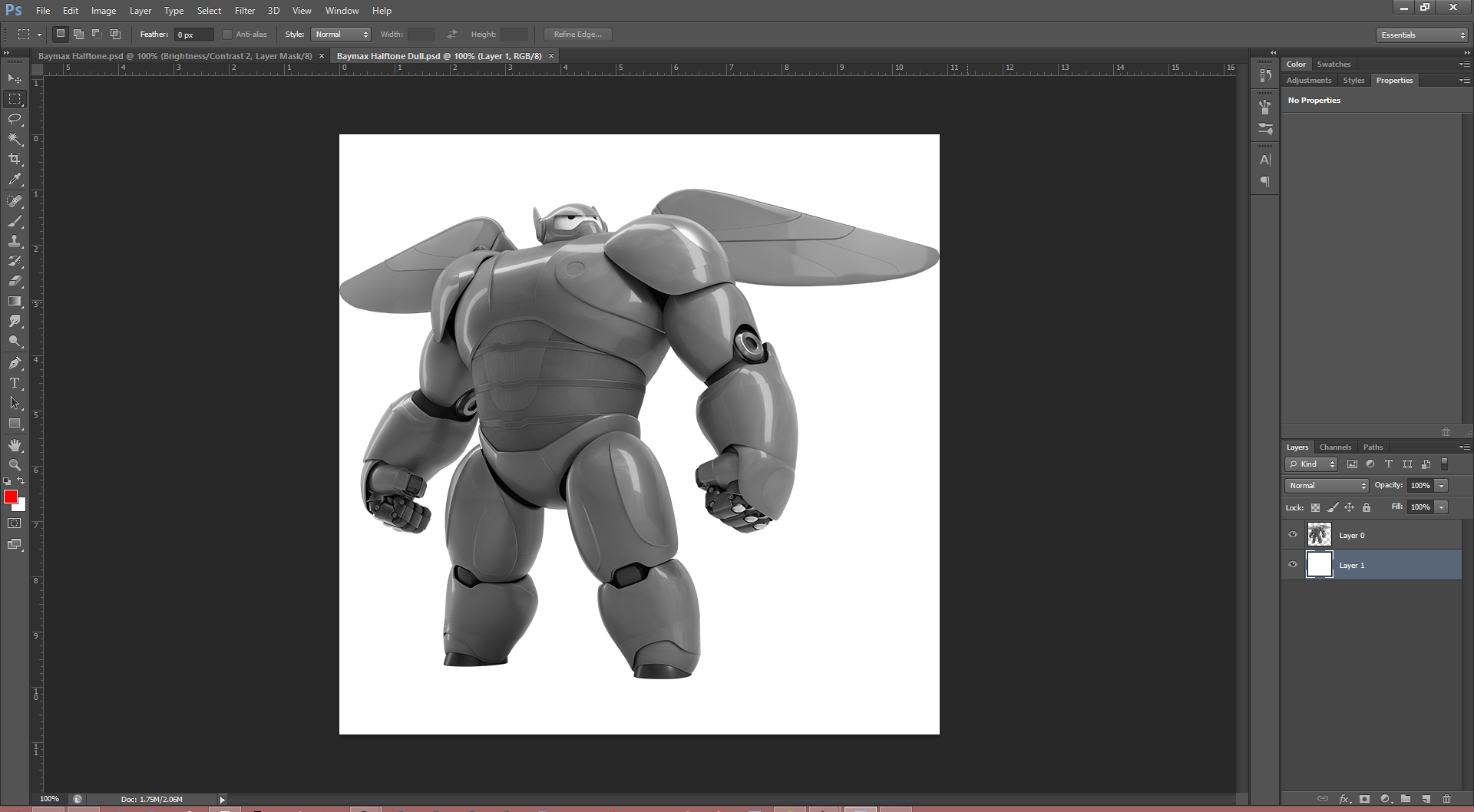Select the Eraser tool

coord(15,281)
